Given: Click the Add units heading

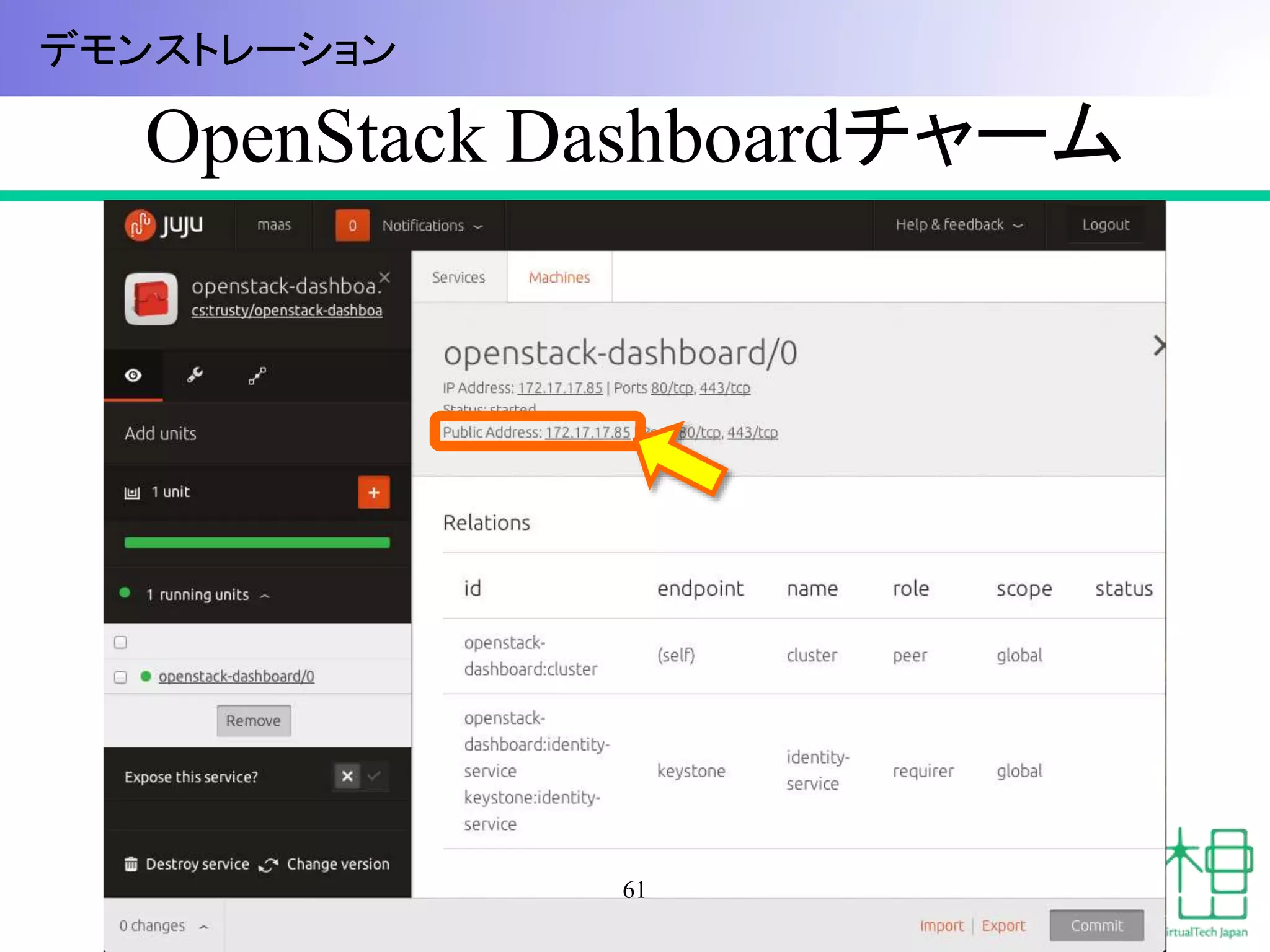Looking at the screenshot, I should [x=160, y=433].
